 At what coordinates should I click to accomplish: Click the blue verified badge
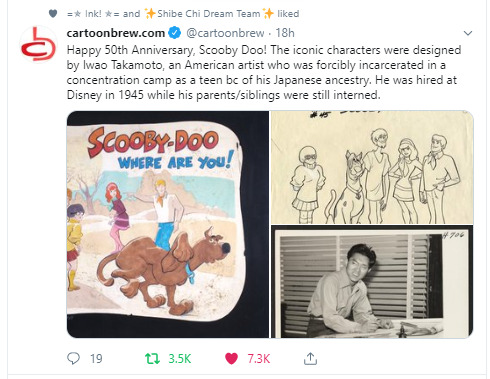tap(174, 33)
